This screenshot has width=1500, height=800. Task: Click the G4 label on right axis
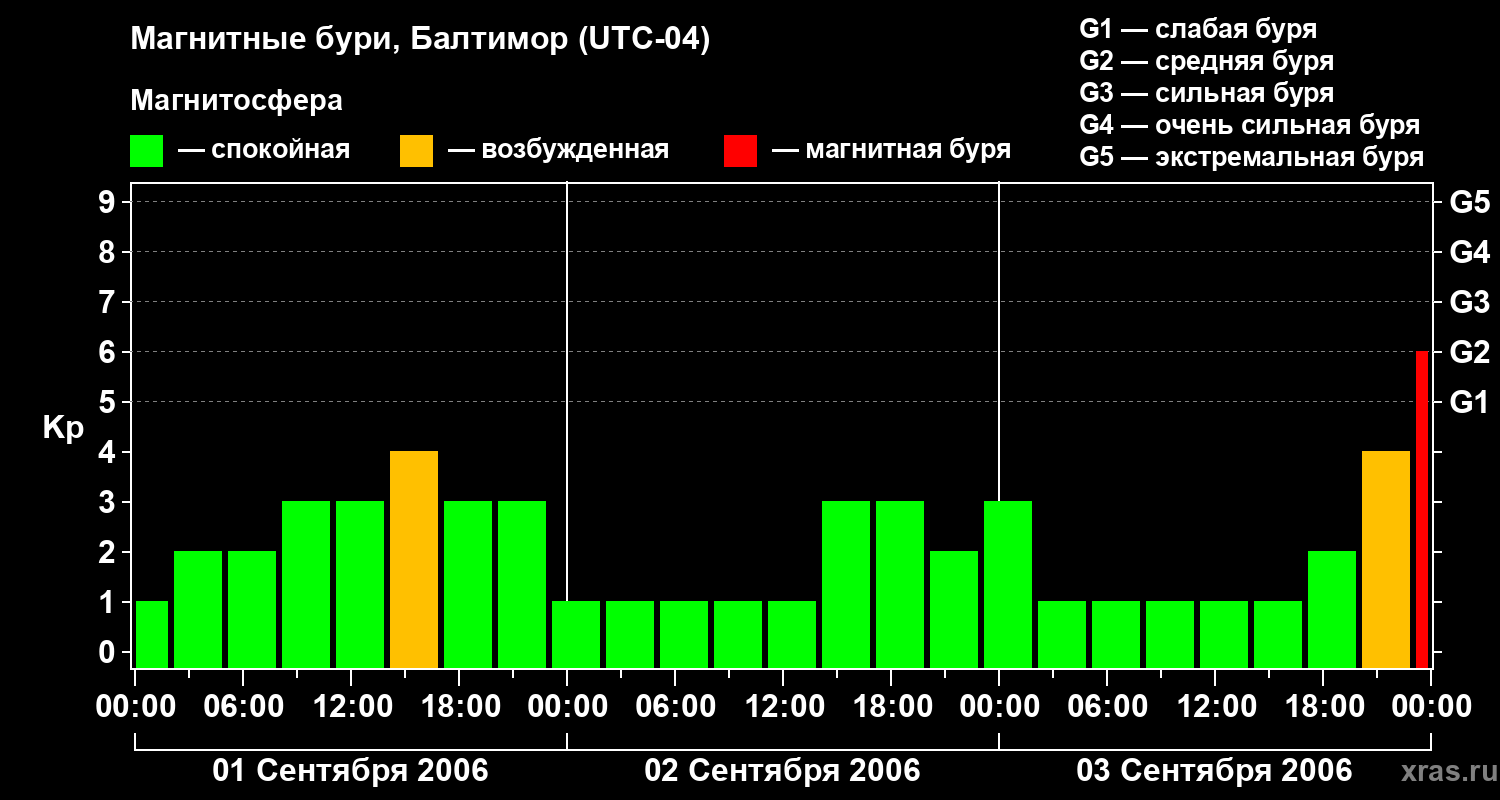pyautogui.click(x=1469, y=252)
